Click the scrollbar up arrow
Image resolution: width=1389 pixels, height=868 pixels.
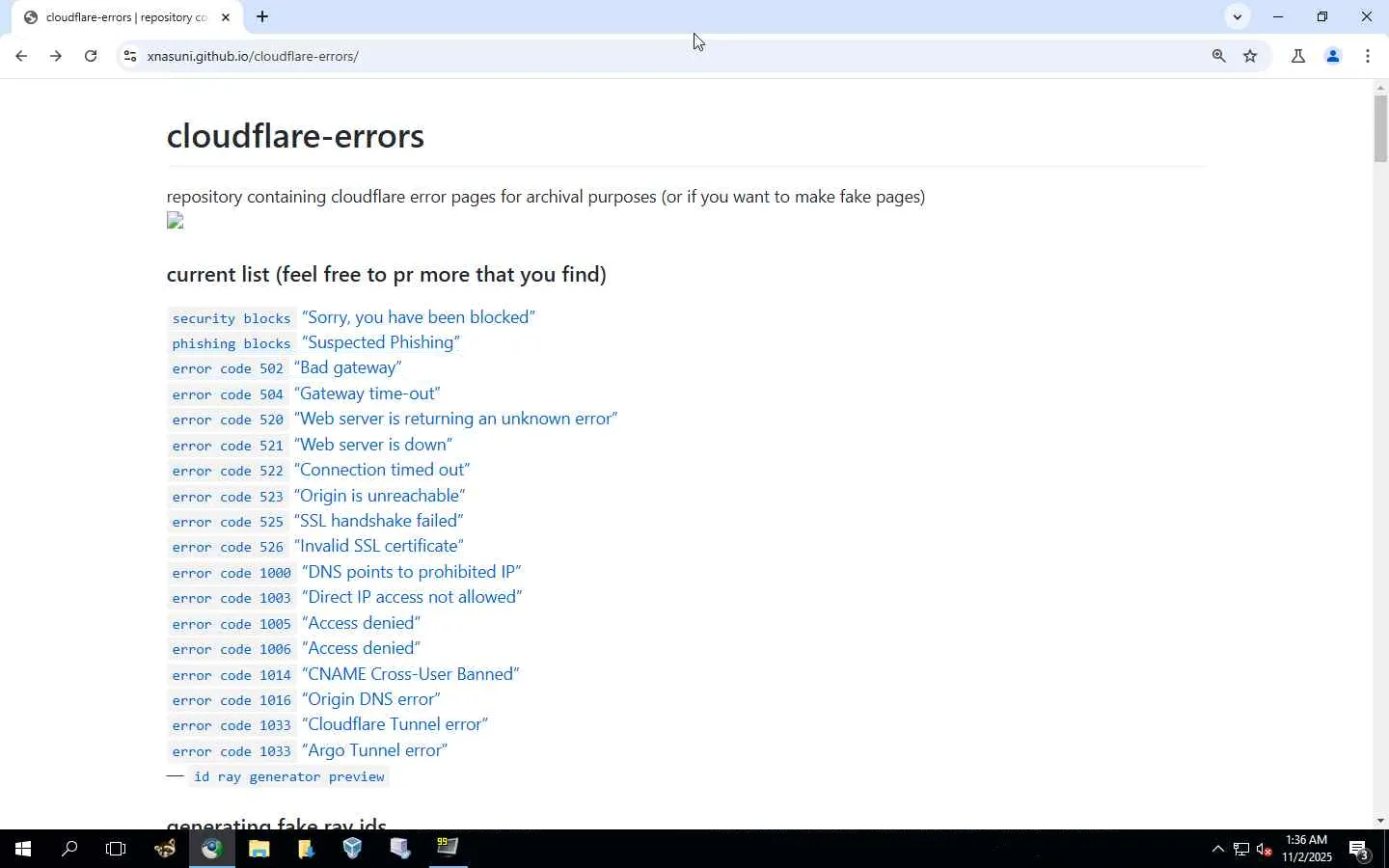point(1380,88)
